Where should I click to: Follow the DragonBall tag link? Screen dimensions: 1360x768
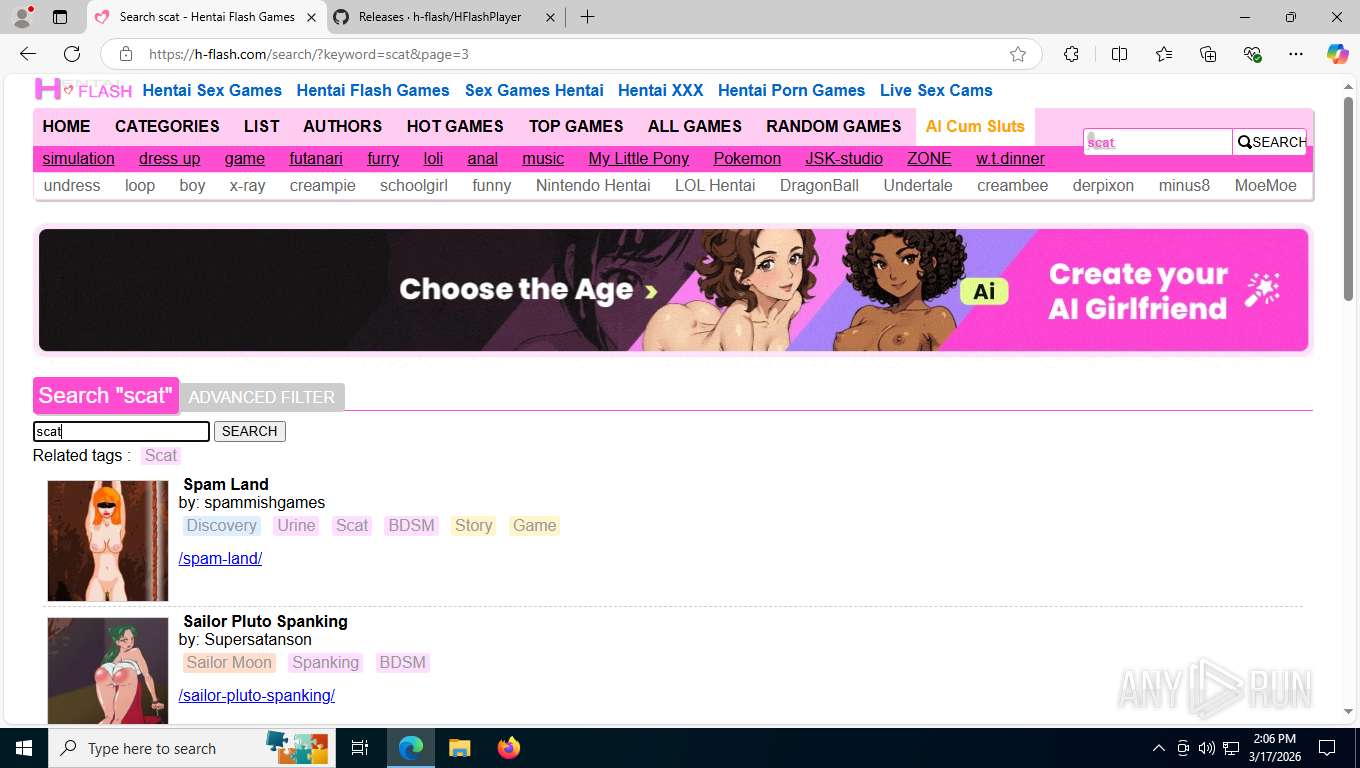(x=819, y=185)
